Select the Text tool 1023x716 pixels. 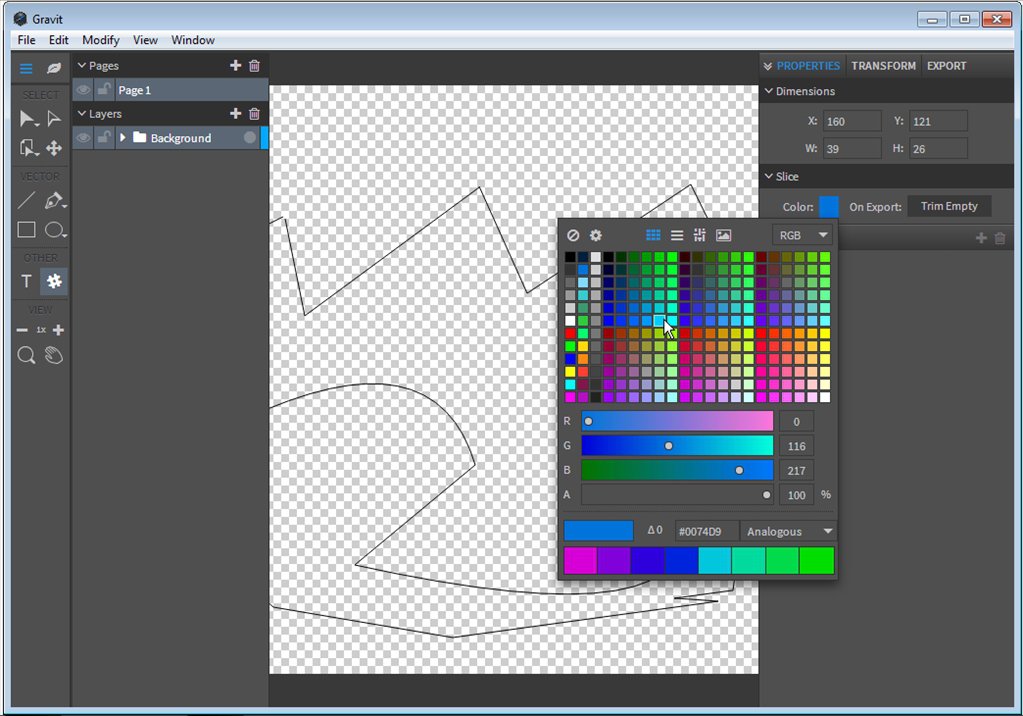(27, 282)
